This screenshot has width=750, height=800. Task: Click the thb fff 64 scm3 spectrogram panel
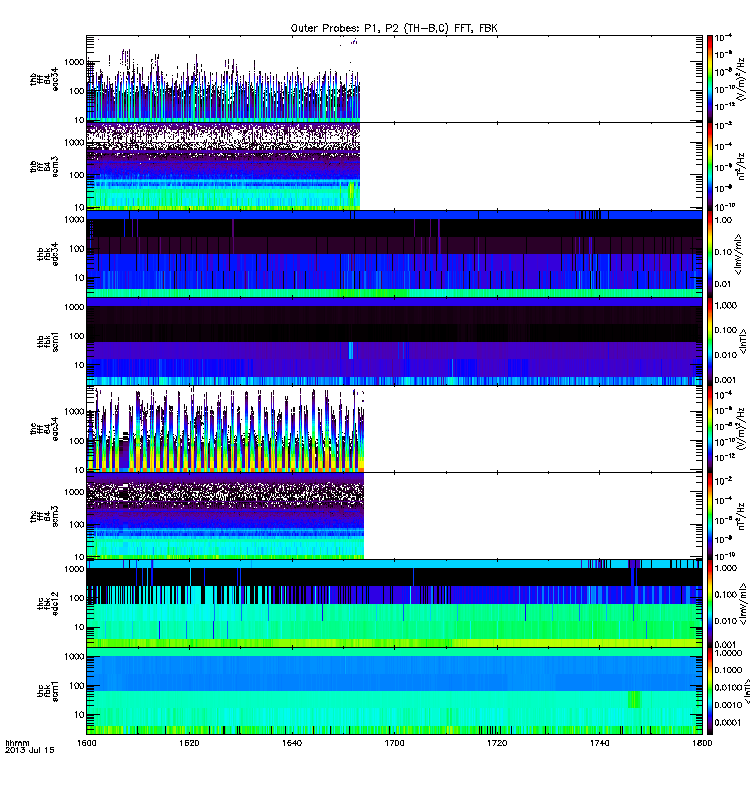[x=394, y=166]
